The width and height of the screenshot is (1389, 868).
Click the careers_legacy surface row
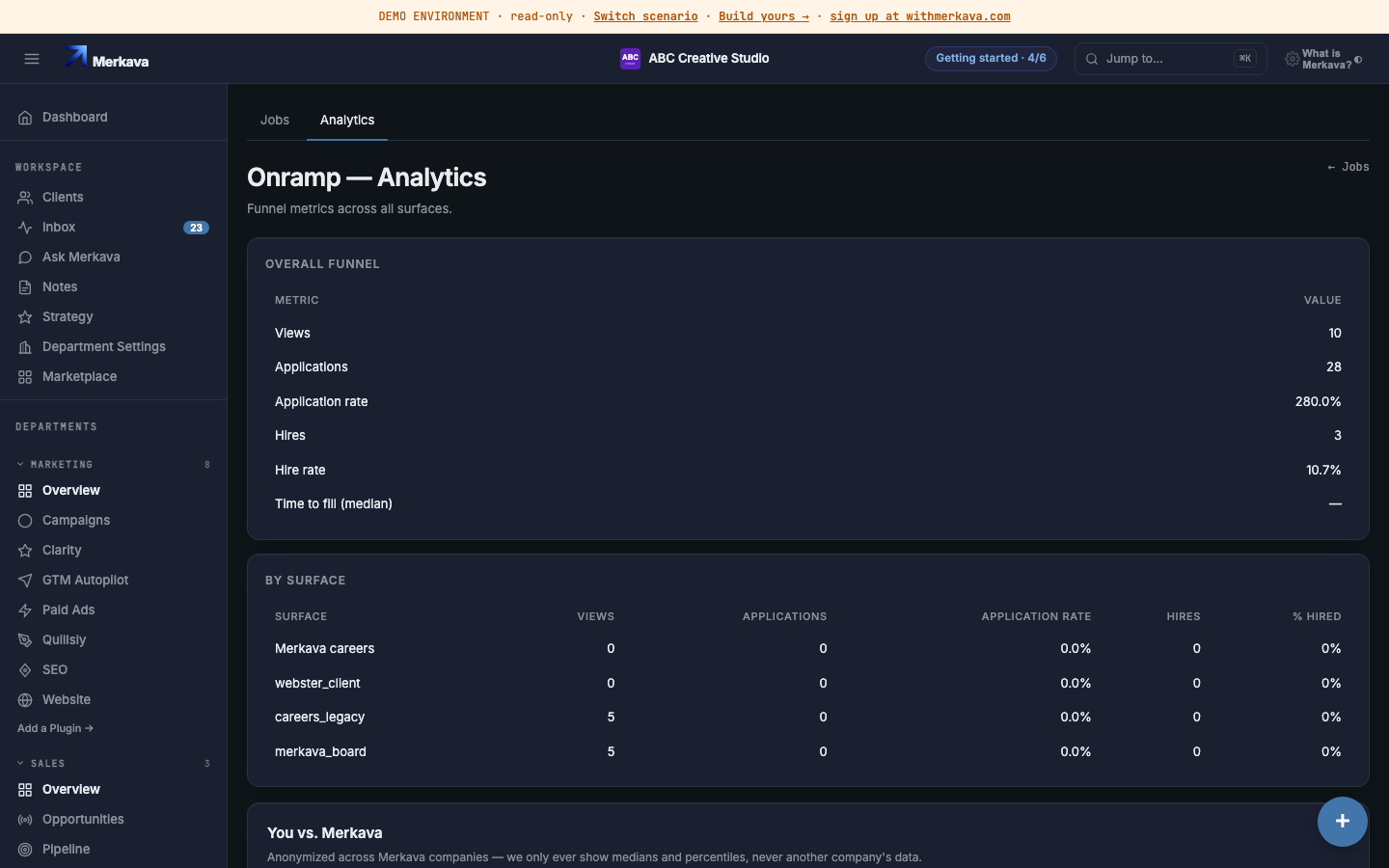pyautogui.click(x=808, y=718)
